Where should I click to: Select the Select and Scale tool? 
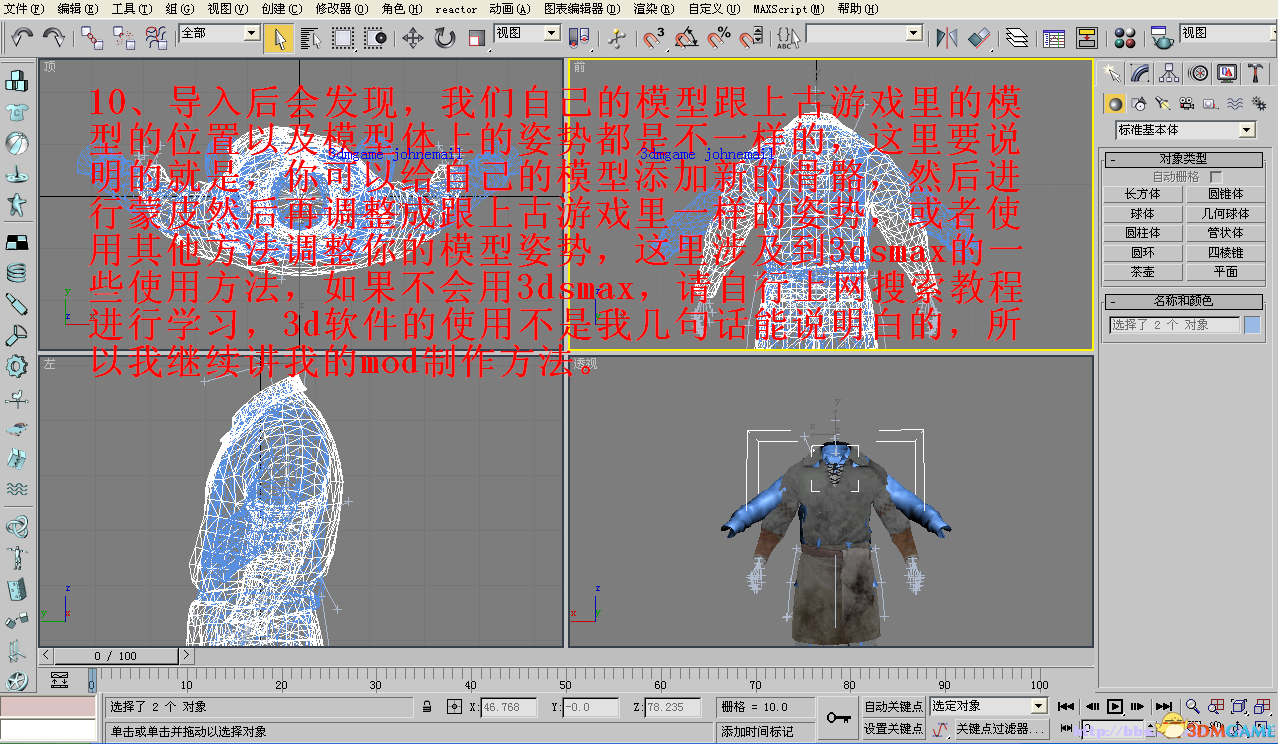coord(476,38)
